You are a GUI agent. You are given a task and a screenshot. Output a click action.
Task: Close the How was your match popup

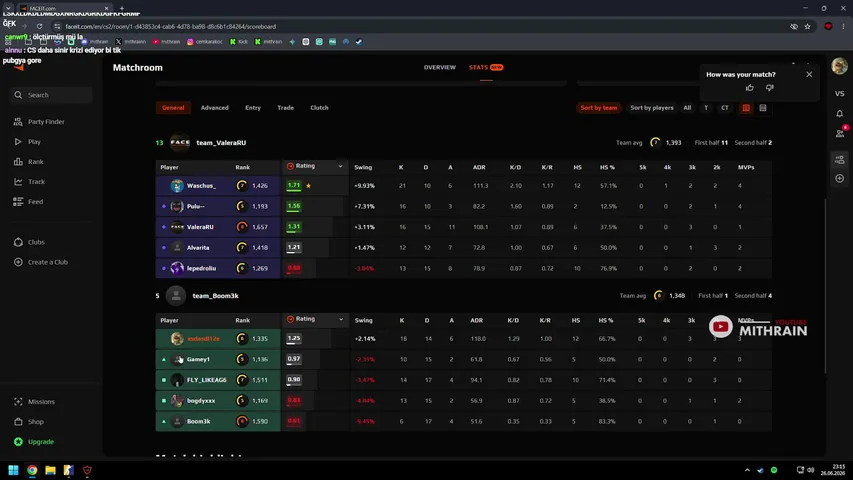point(809,75)
